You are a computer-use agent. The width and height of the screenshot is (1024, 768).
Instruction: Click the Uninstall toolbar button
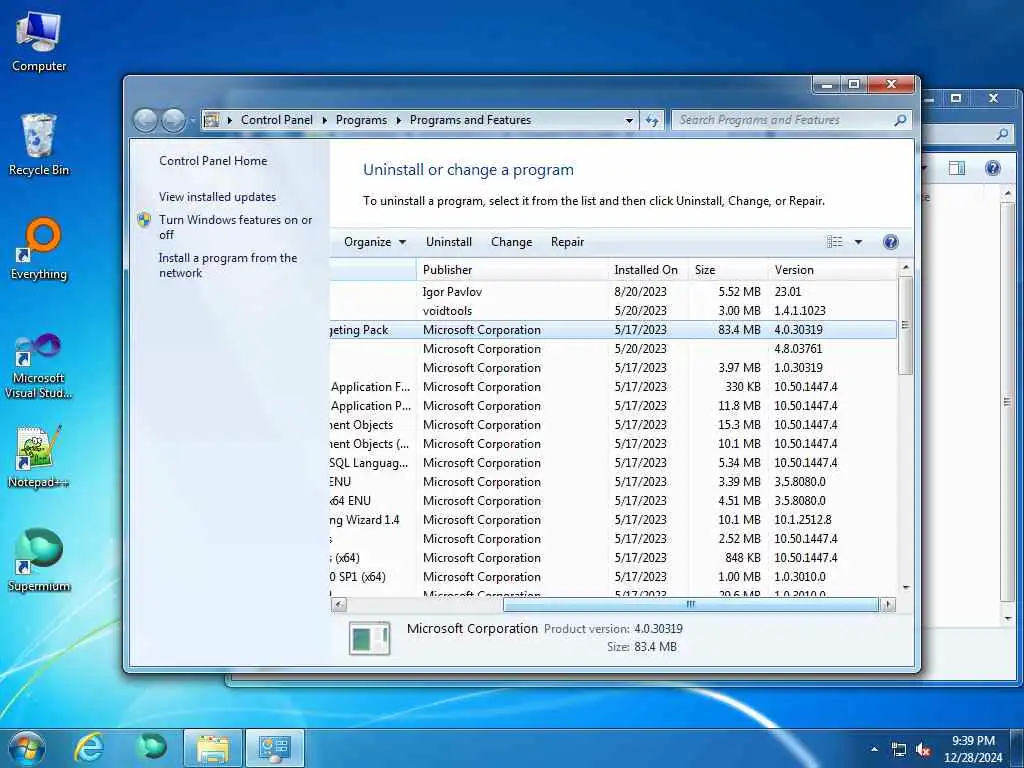tap(449, 242)
